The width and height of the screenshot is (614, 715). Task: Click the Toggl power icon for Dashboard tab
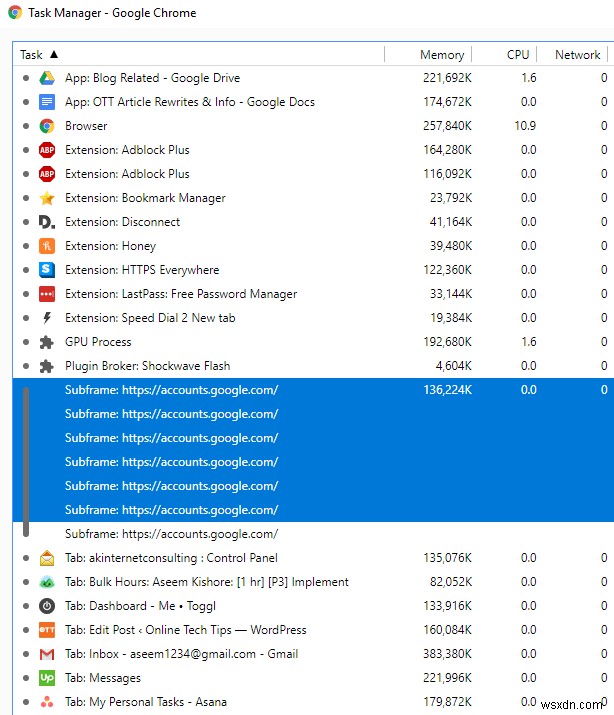coord(47,606)
